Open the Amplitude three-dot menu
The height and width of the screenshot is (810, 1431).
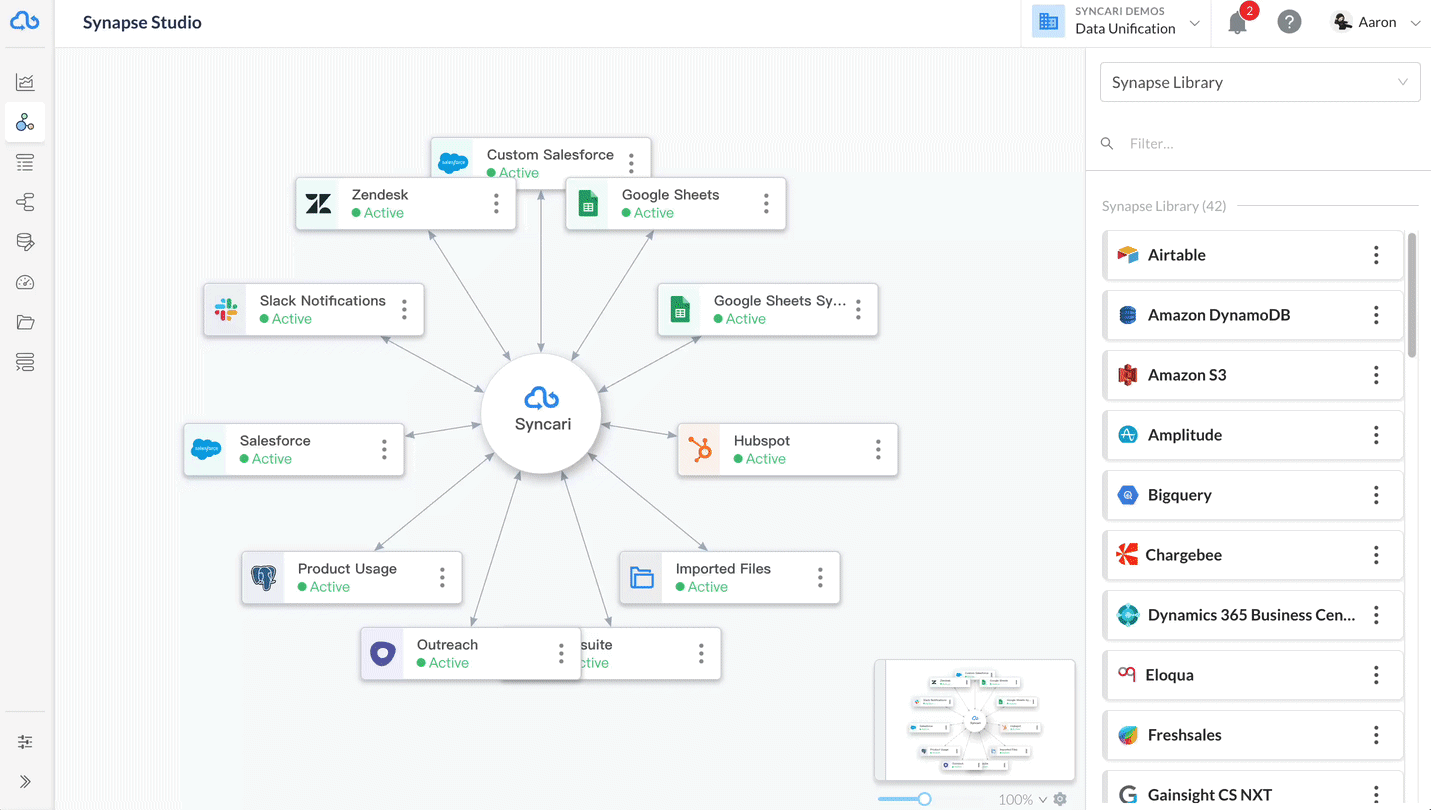(1376, 435)
